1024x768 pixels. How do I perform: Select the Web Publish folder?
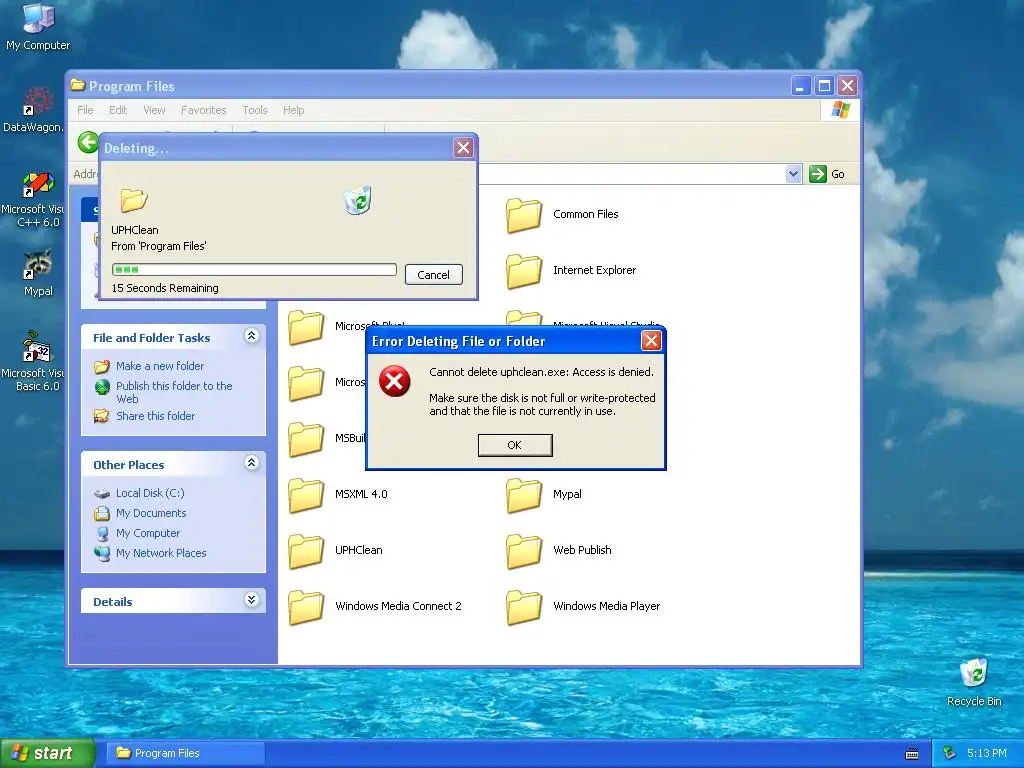pyautogui.click(x=559, y=550)
